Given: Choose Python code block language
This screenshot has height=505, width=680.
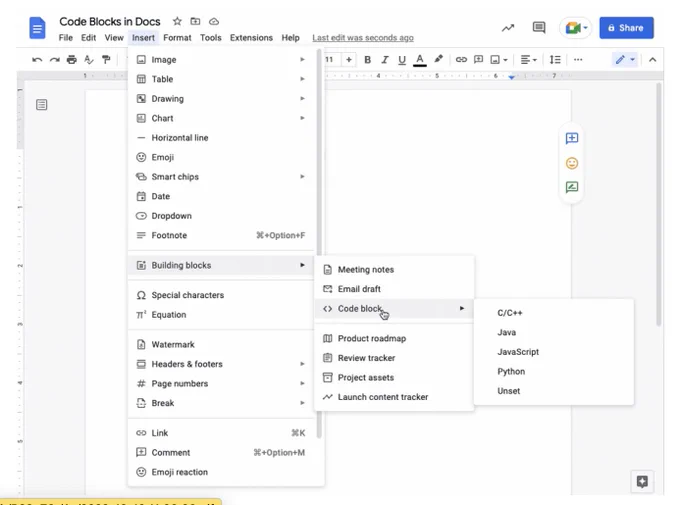Looking at the screenshot, I should (x=554, y=371).
